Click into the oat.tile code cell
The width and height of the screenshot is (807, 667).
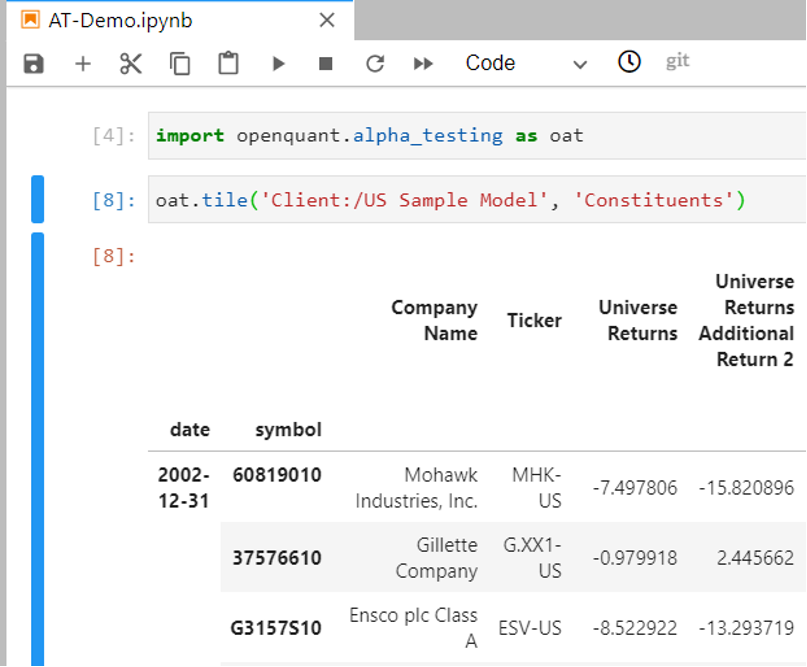pyautogui.click(x=477, y=200)
